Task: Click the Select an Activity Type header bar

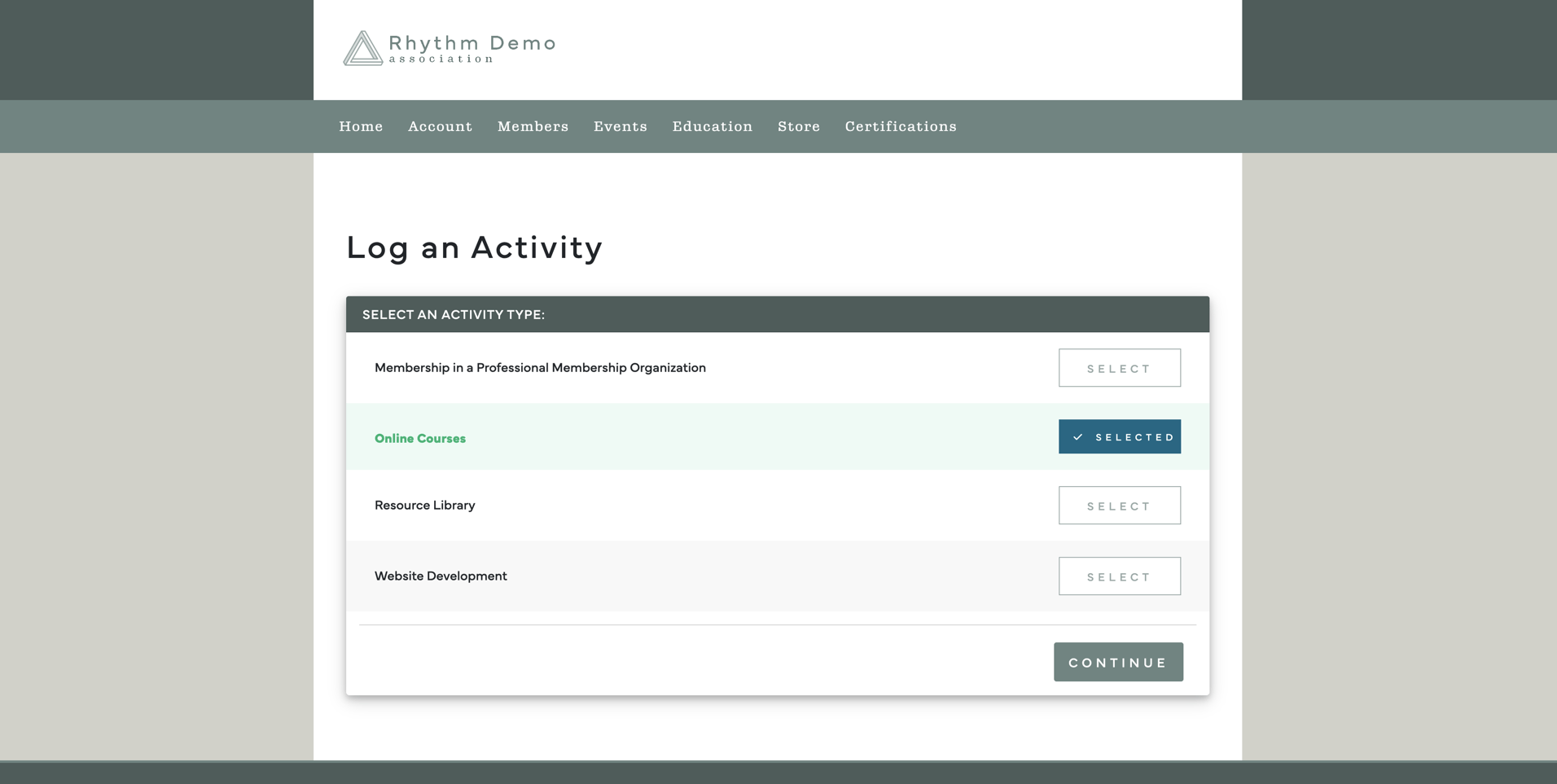Action: (x=778, y=314)
